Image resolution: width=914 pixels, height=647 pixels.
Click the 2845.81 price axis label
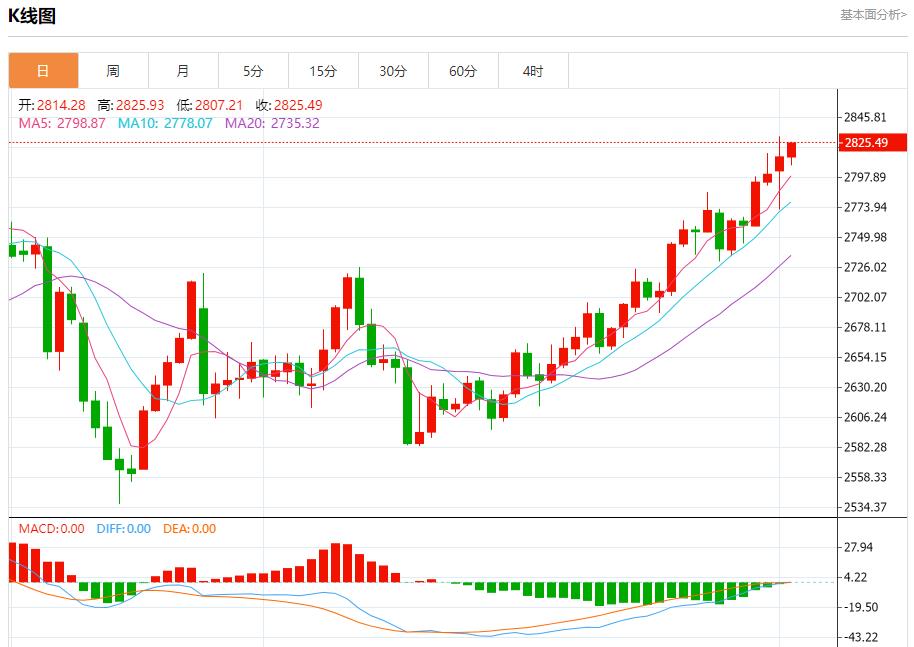click(865, 117)
